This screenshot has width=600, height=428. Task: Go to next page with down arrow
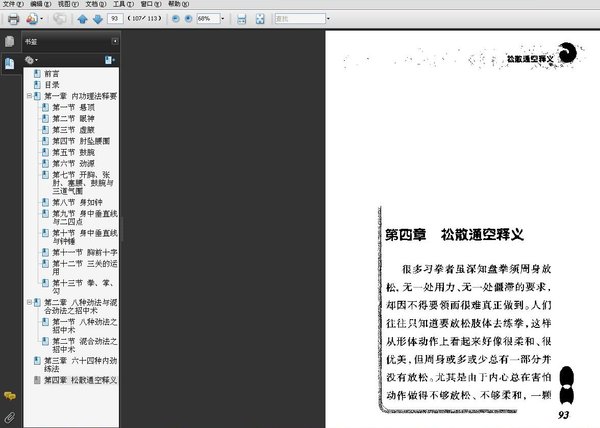click(98, 19)
